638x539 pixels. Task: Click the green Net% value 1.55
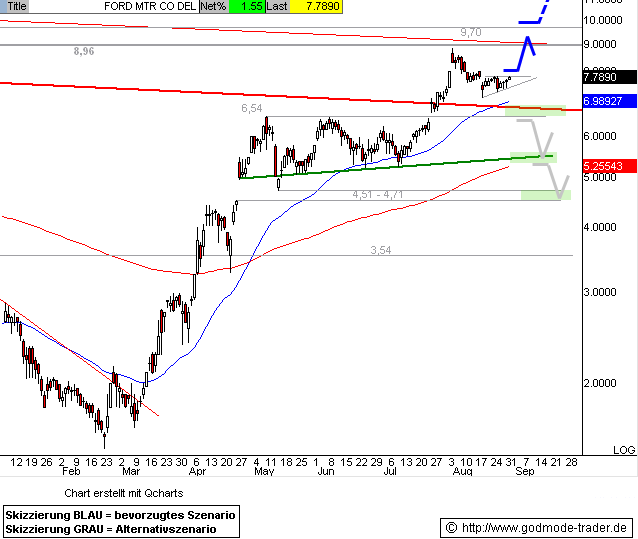[x=245, y=6]
